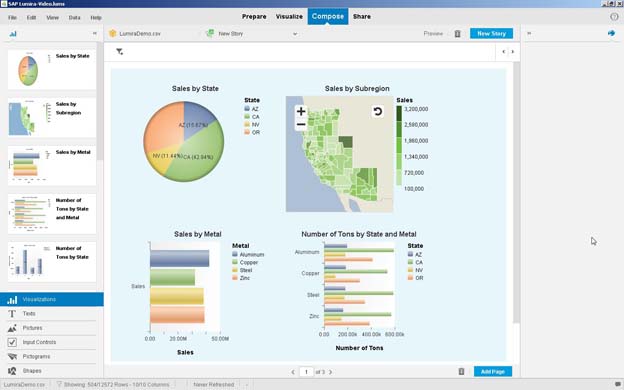624x390 pixels.
Task: Open the Help menu
Action: point(96,18)
